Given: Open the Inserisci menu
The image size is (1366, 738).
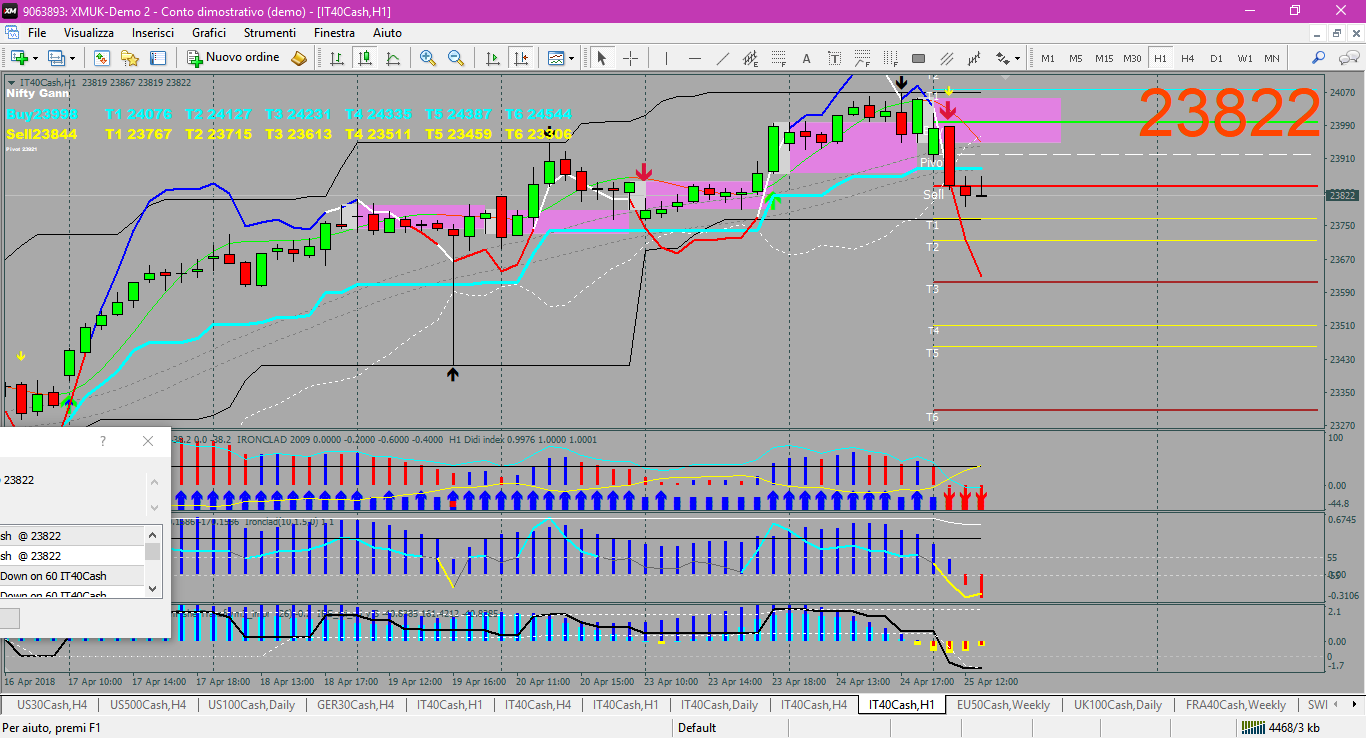Looking at the screenshot, I should pyautogui.click(x=153, y=33).
